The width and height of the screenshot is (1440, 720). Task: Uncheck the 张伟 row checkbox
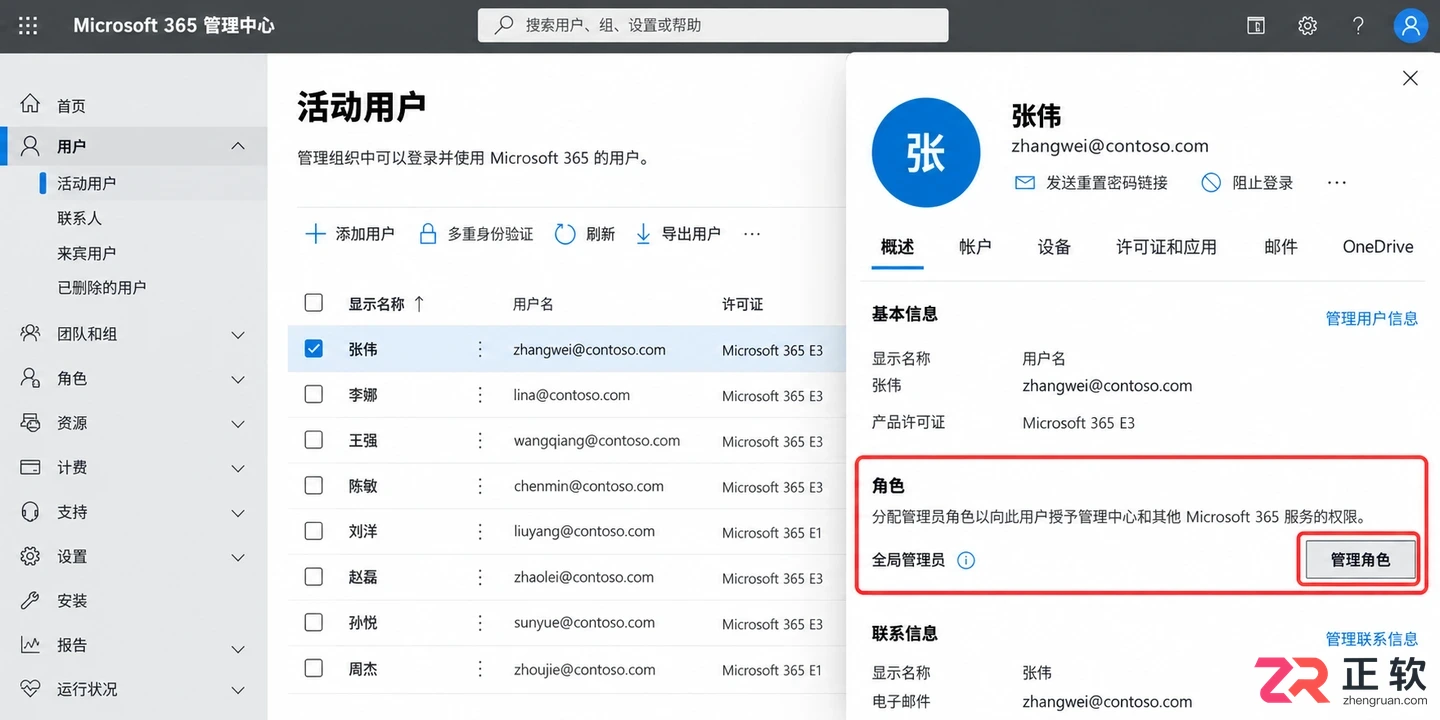tap(314, 349)
